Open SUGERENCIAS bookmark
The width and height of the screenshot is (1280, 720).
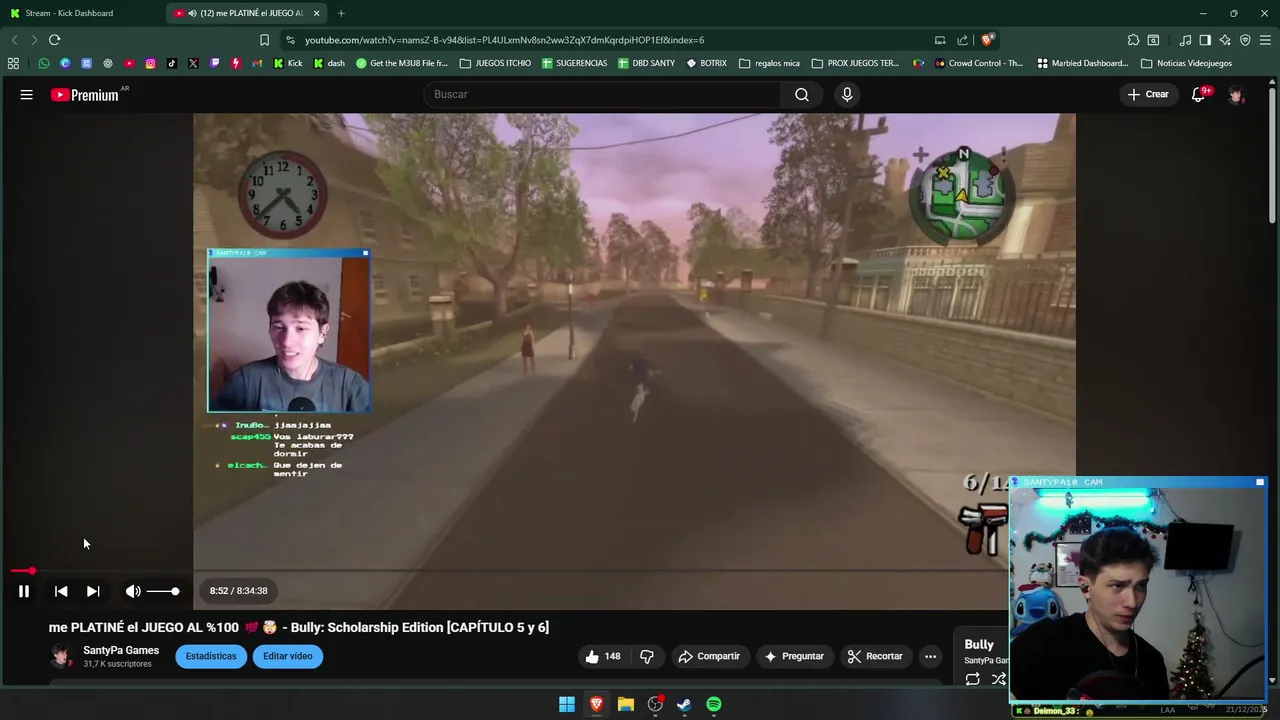574,63
